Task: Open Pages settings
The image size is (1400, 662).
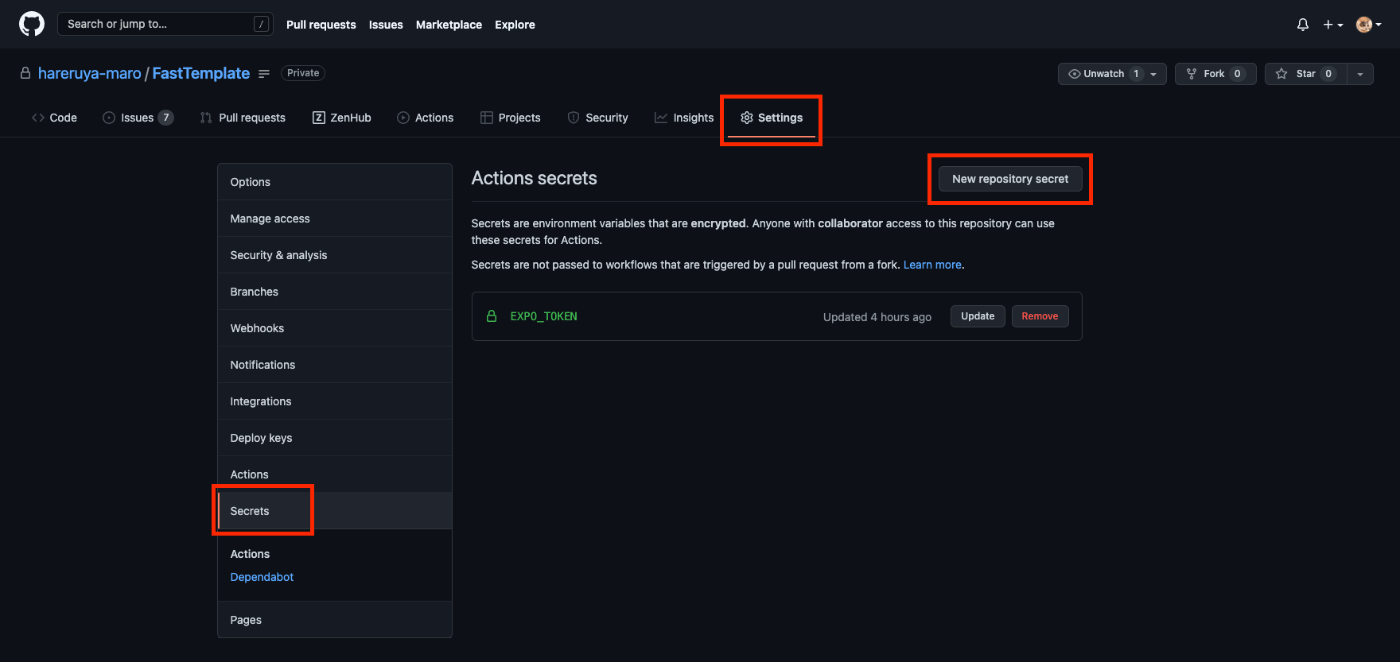Action: coord(335,620)
